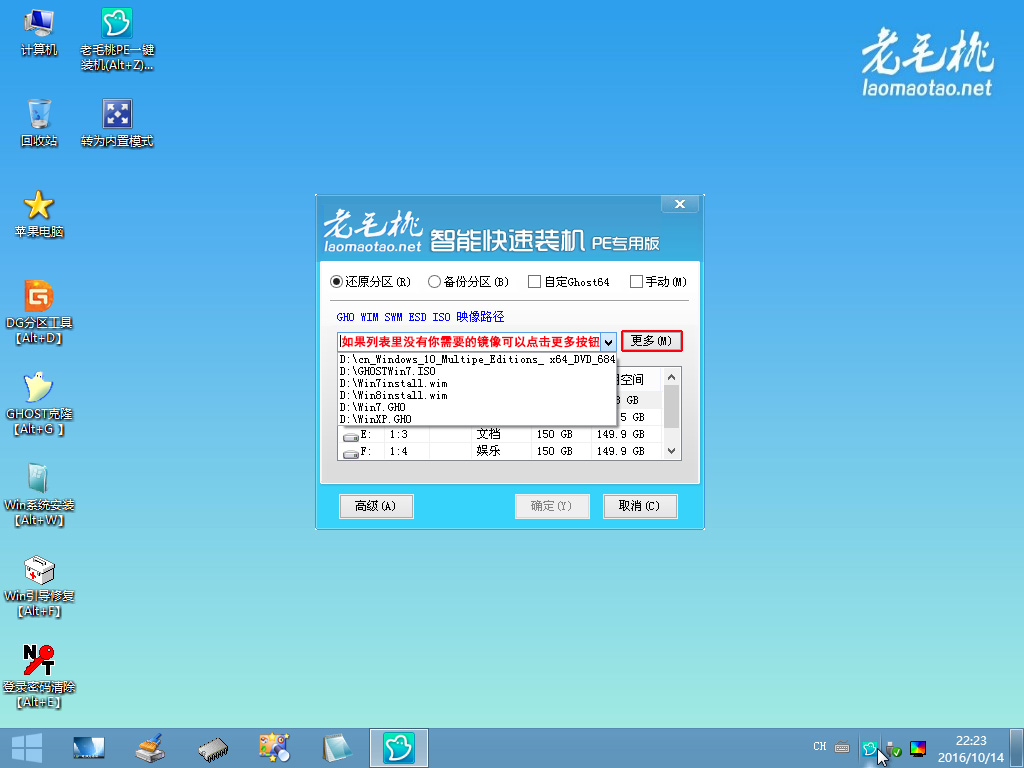Pick D:\Win8install.wim in the dropdown list
1024x768 pixels.
[477, 395]
